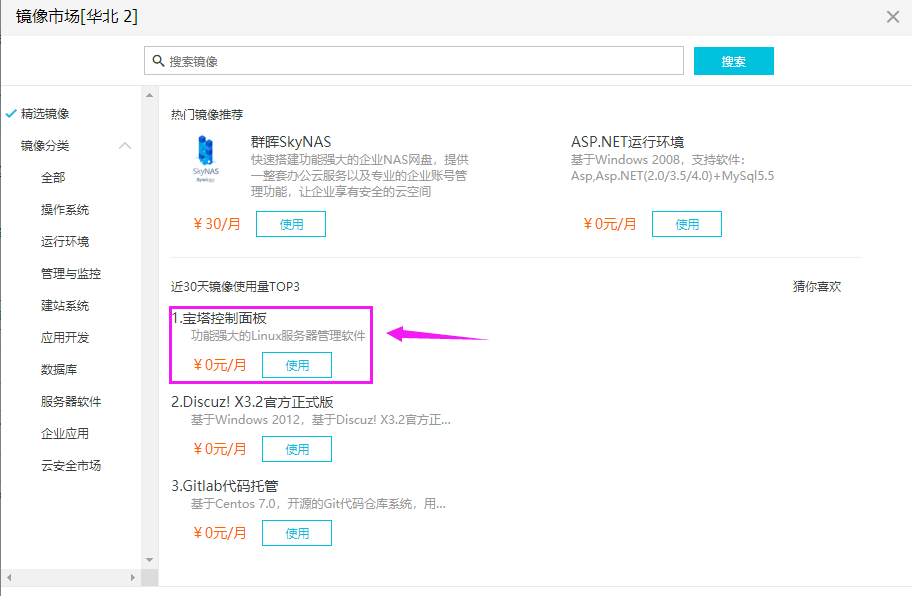Viewport: 912px width, 596px height.
Task: Go to 管理与监控 category
Action: (71, 273)
